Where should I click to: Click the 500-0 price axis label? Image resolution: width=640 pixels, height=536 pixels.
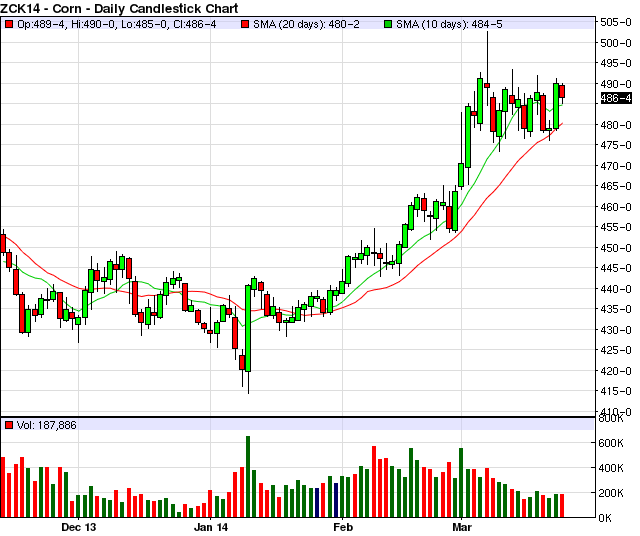click(x=616, y=43)
